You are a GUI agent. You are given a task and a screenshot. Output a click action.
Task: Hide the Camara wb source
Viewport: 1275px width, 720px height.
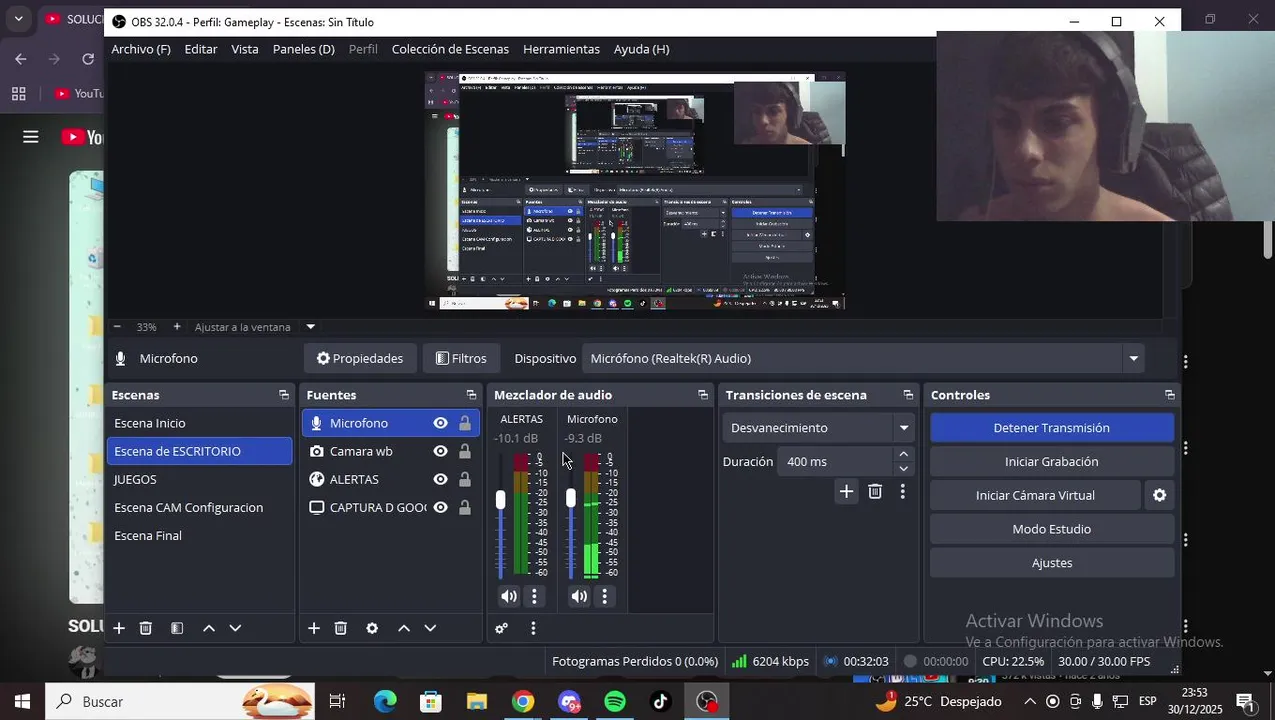440,451
